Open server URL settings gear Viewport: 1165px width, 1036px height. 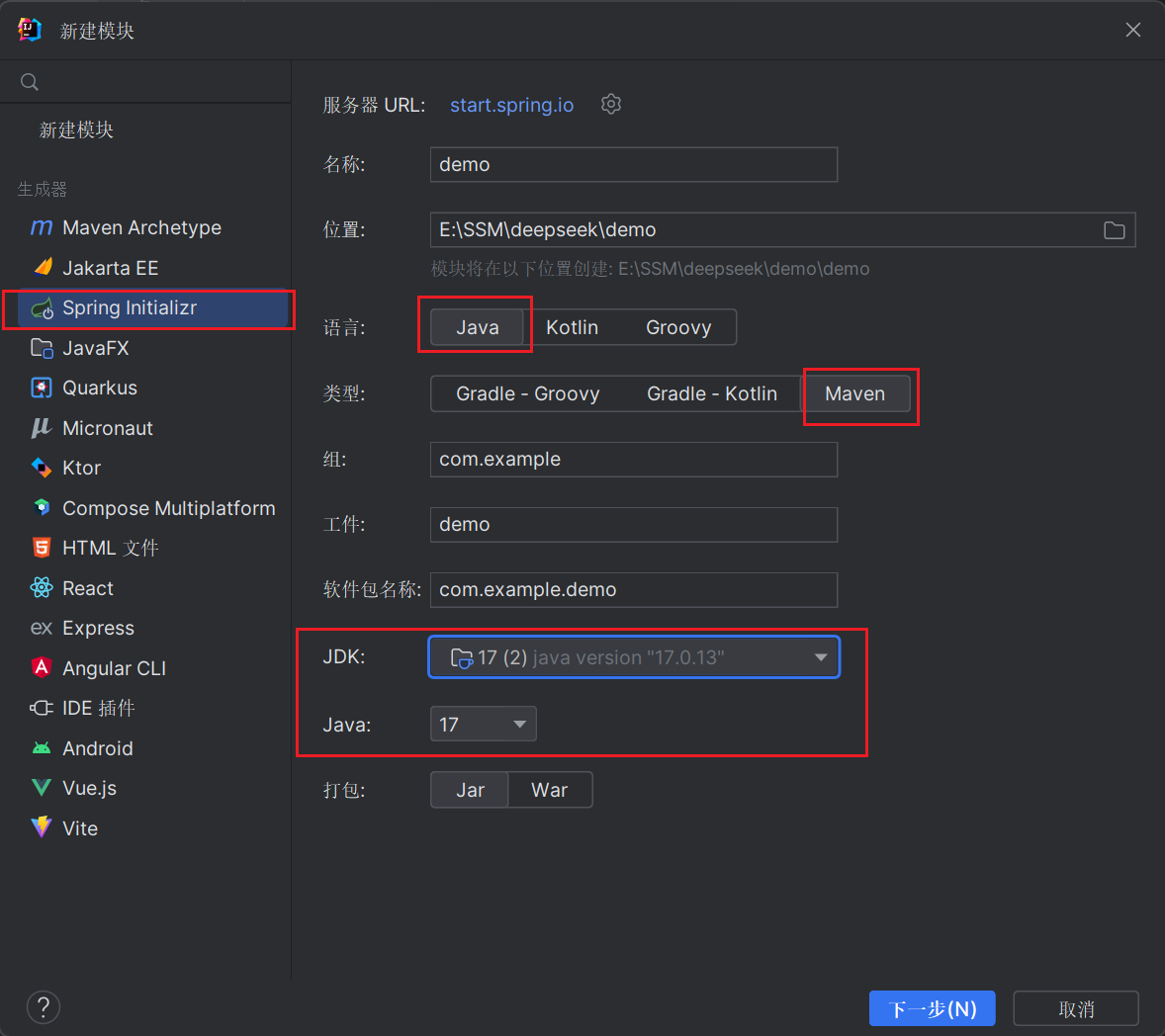(611, 104)
